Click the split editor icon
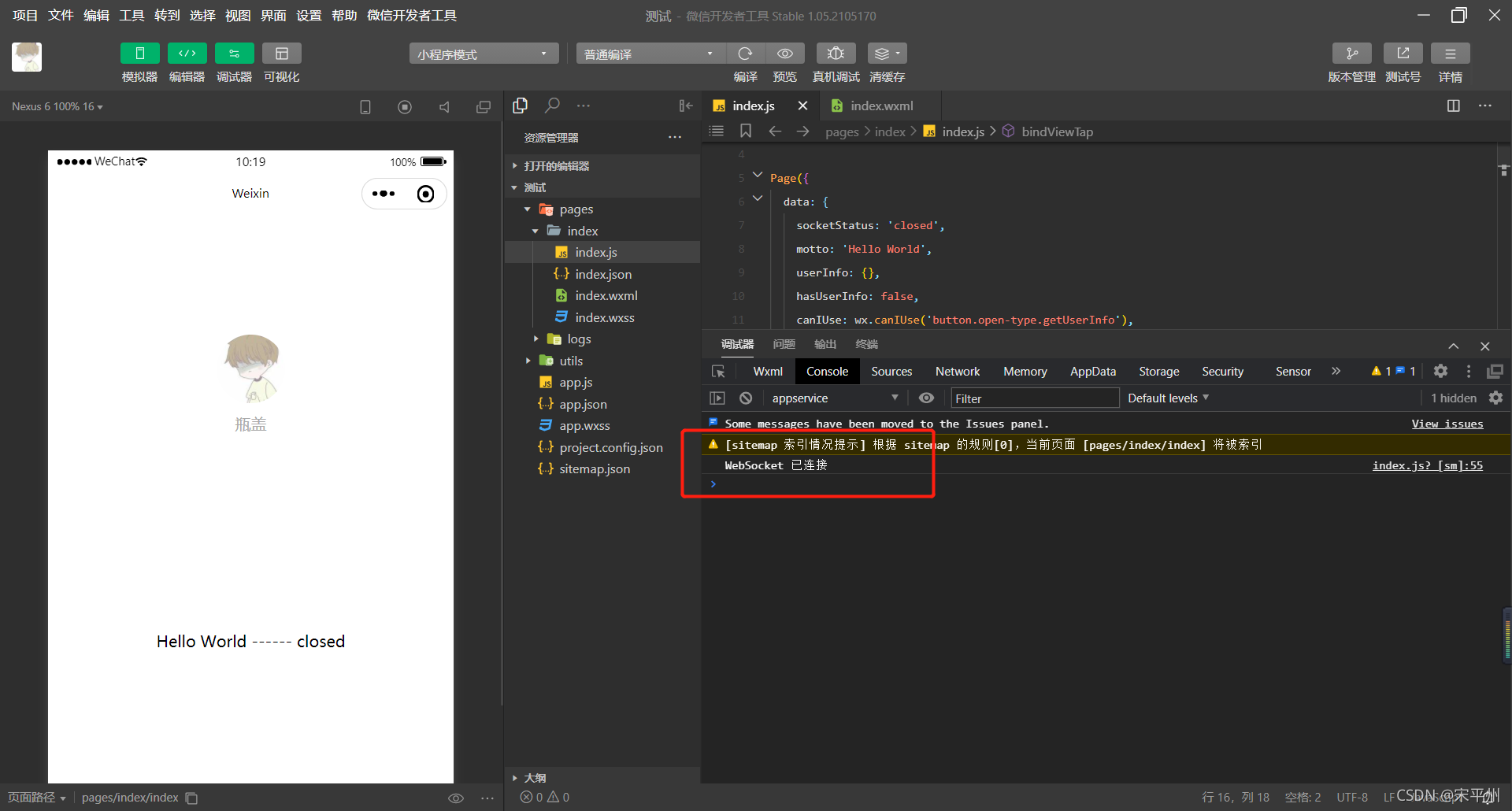Screen dimensions: 1512x811 click(1454, 106)
